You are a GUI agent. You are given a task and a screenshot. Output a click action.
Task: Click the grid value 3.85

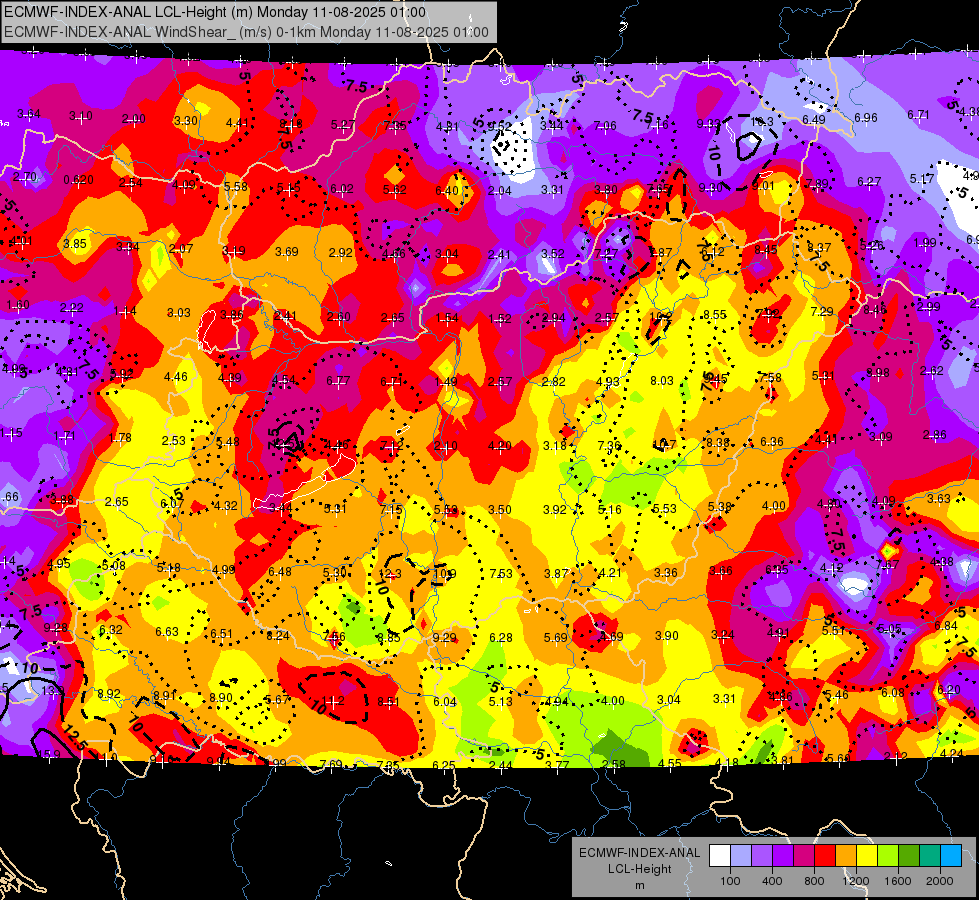click(x=75, y=244)
